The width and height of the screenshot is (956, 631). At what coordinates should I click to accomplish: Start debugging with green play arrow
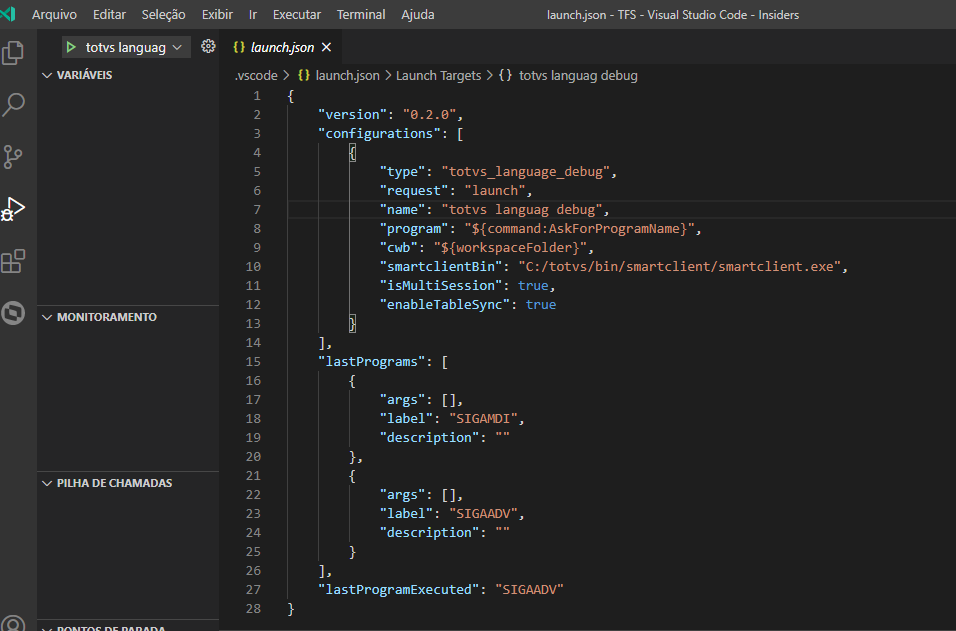(71, 47)
